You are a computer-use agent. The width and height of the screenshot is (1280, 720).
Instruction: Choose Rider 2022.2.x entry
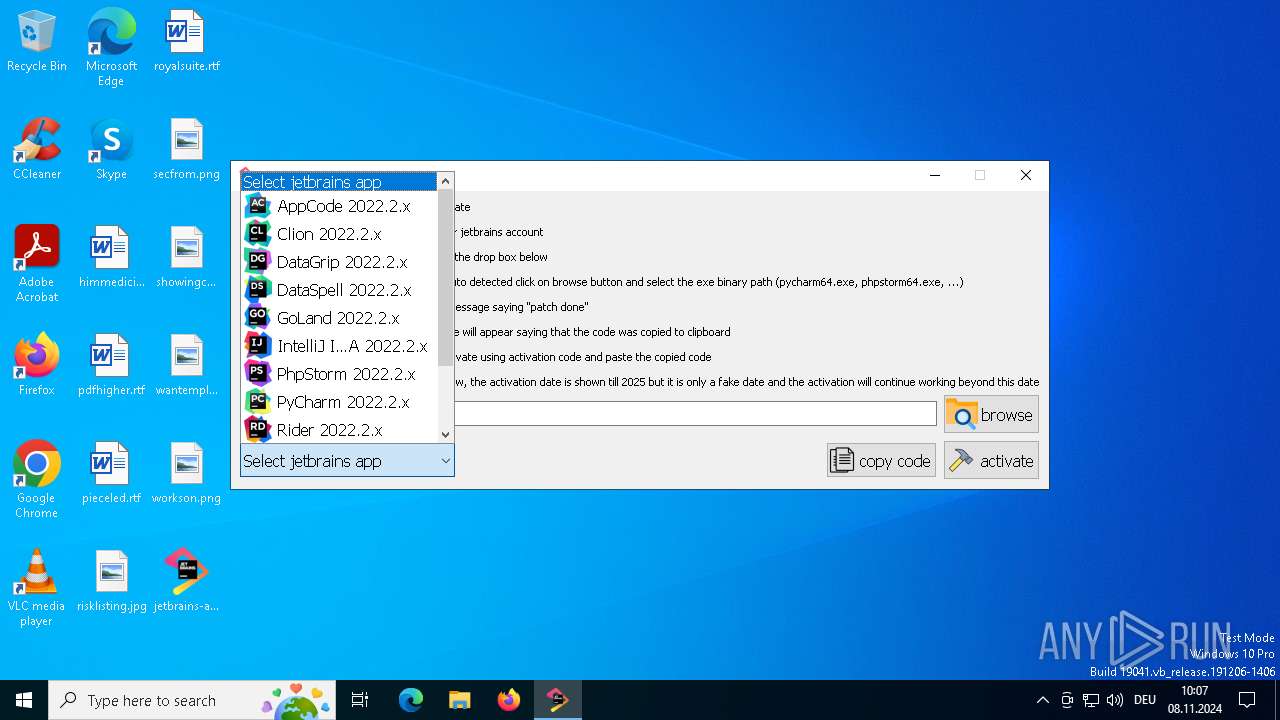click(x=339, y=430)
